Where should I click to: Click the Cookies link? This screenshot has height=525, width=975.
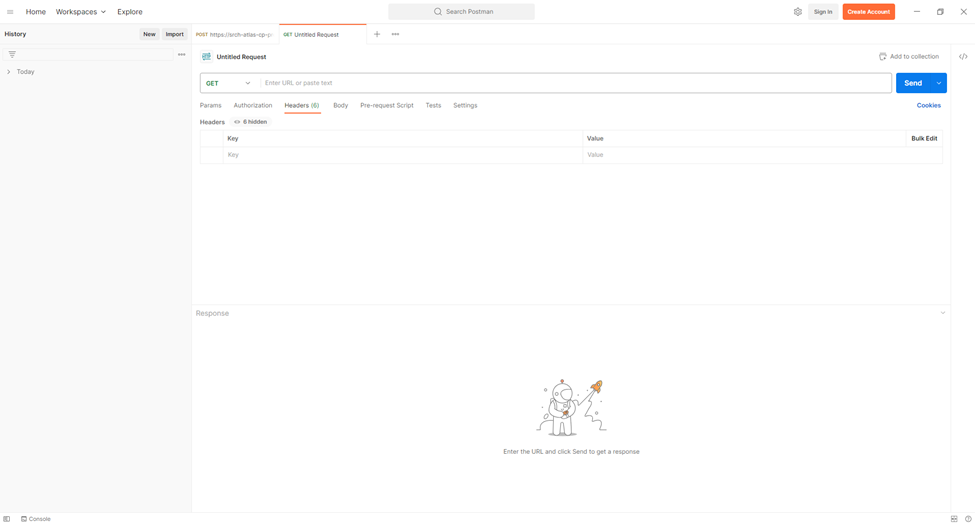point(928,105)
